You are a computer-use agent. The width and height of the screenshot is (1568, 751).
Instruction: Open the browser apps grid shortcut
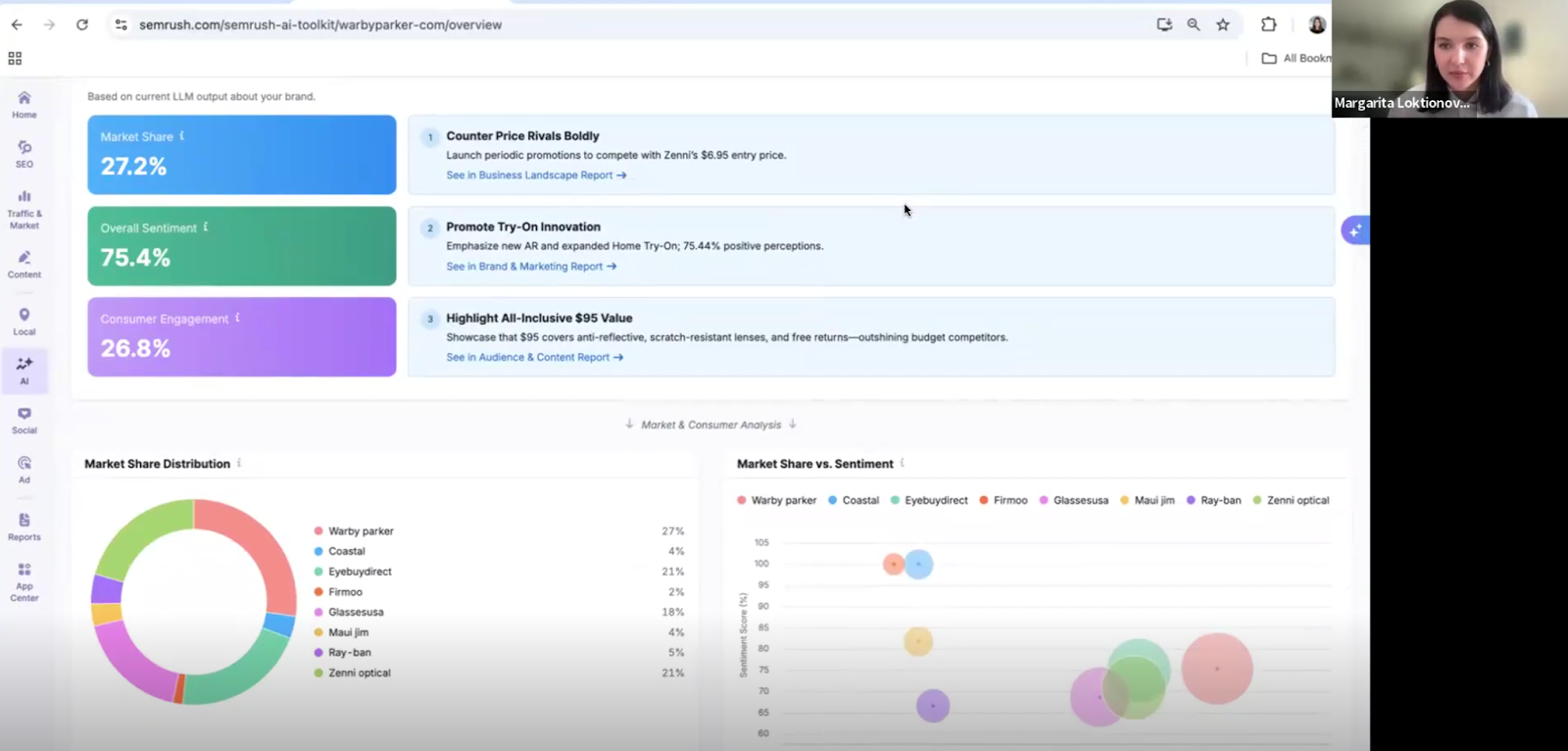15,59
